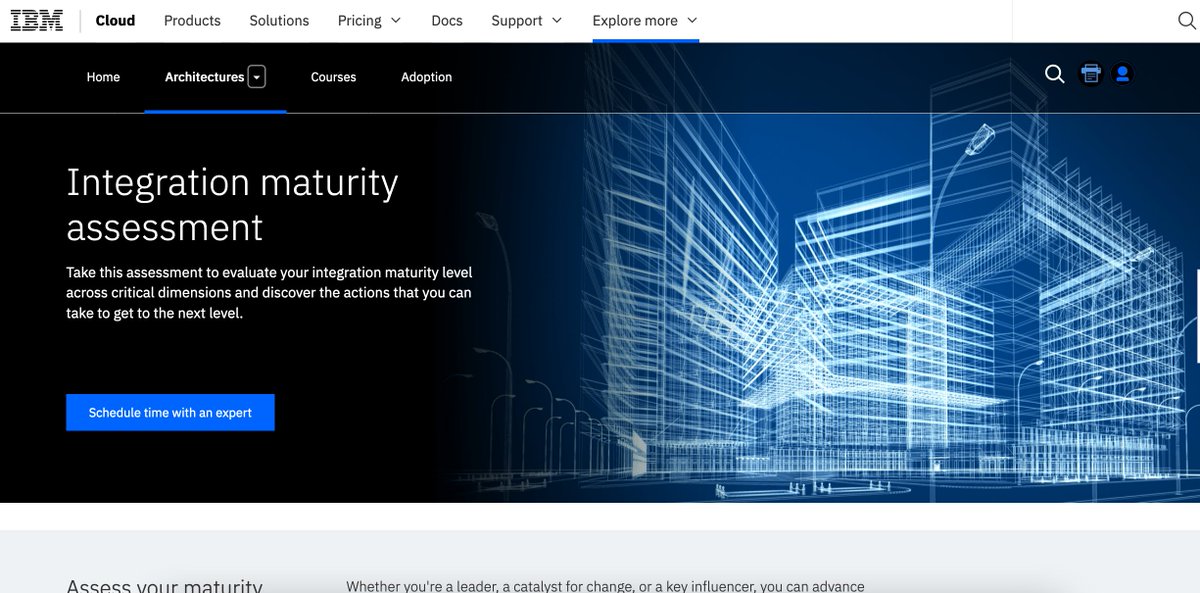Open the Docs menu item

tap(447, 20)
